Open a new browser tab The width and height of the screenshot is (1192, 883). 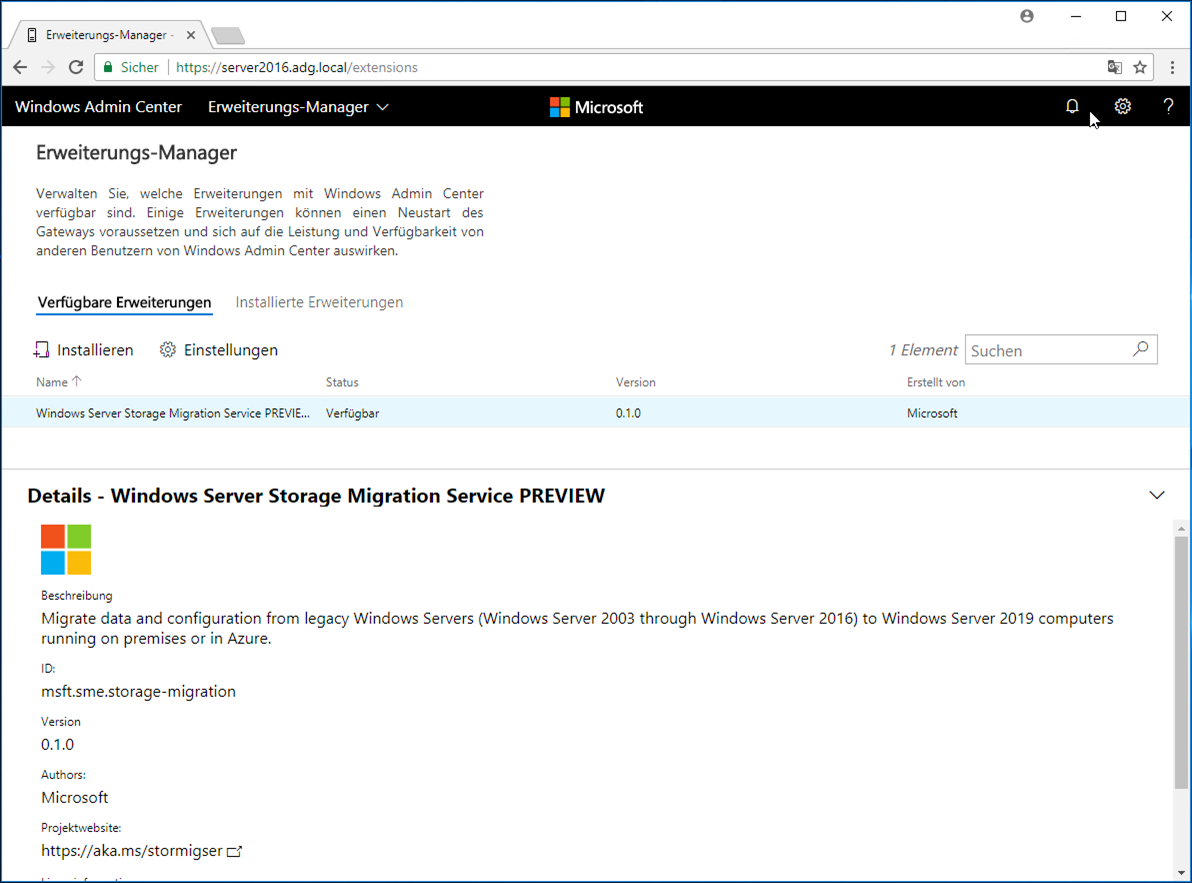pyautogui.click(x=227, y=36)
